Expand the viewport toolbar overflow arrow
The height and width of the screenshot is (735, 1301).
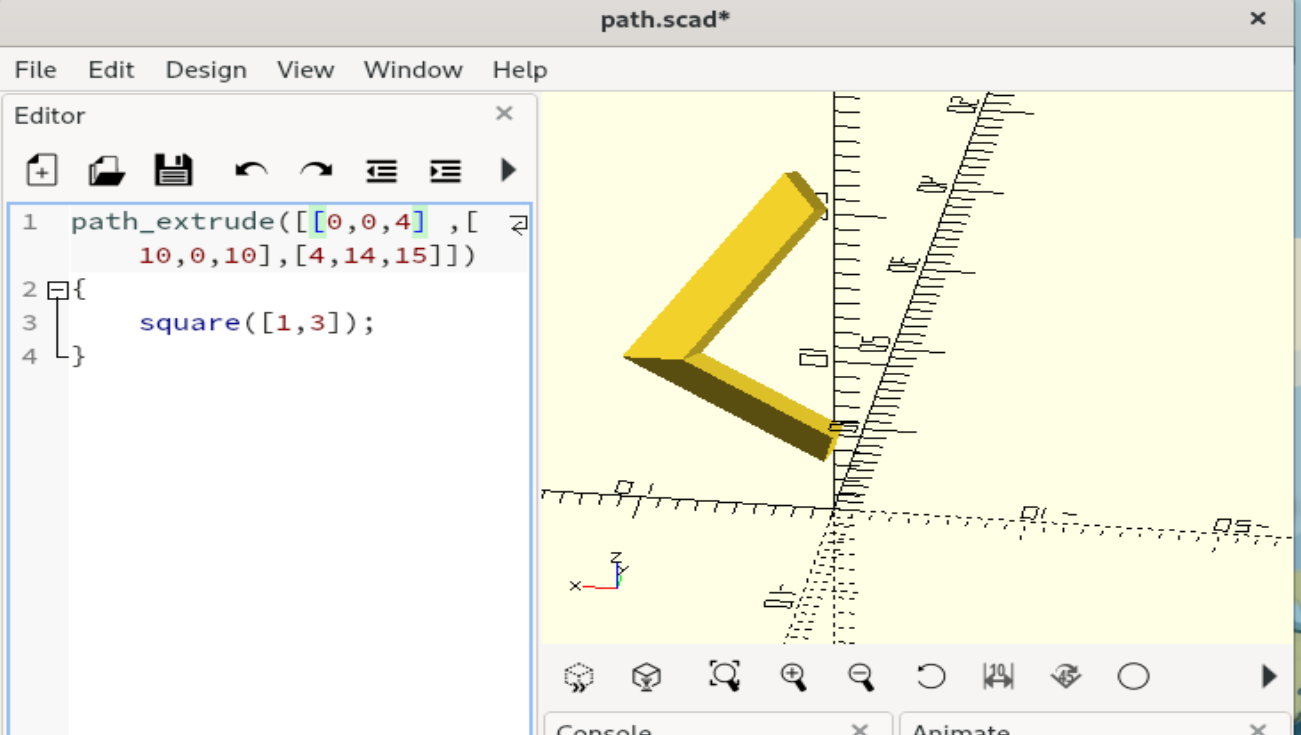1269,677
